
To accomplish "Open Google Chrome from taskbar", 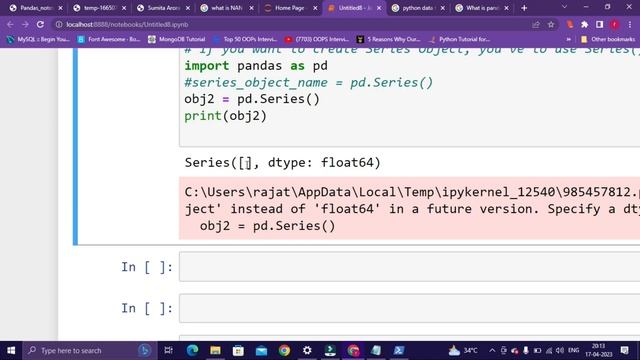I will pyautogui.click(x=284, y=350).
